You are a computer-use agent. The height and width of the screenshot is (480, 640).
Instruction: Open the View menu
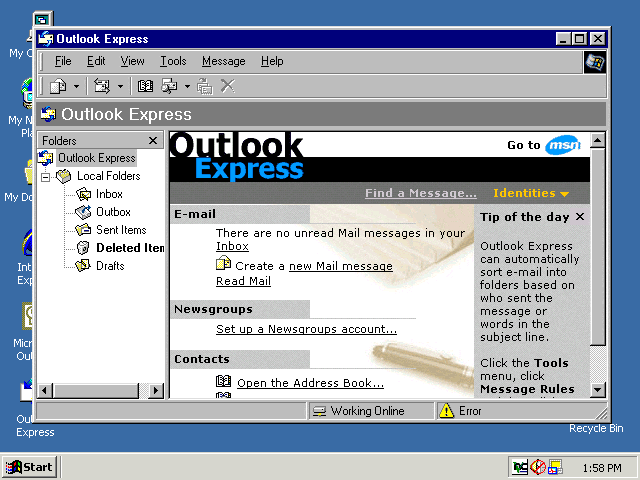point(132,61)
